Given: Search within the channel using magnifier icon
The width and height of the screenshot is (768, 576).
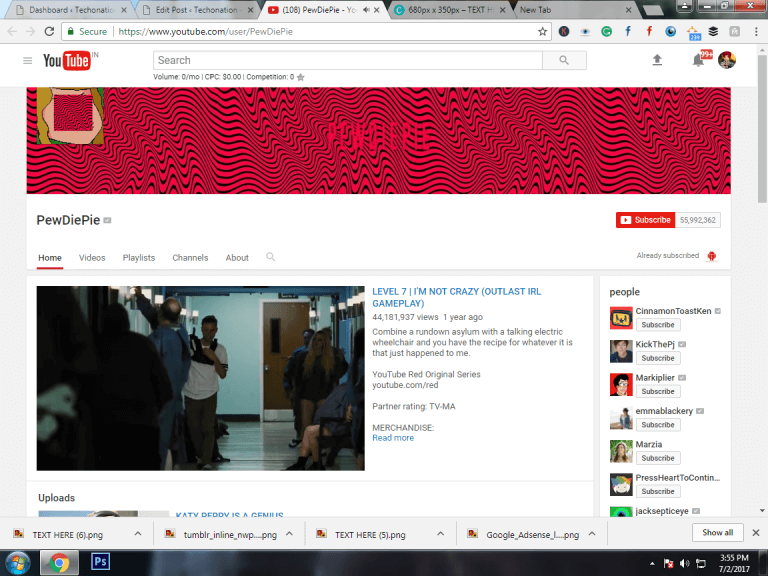Looking at the screenshot, I should click(x=270, y=257).
